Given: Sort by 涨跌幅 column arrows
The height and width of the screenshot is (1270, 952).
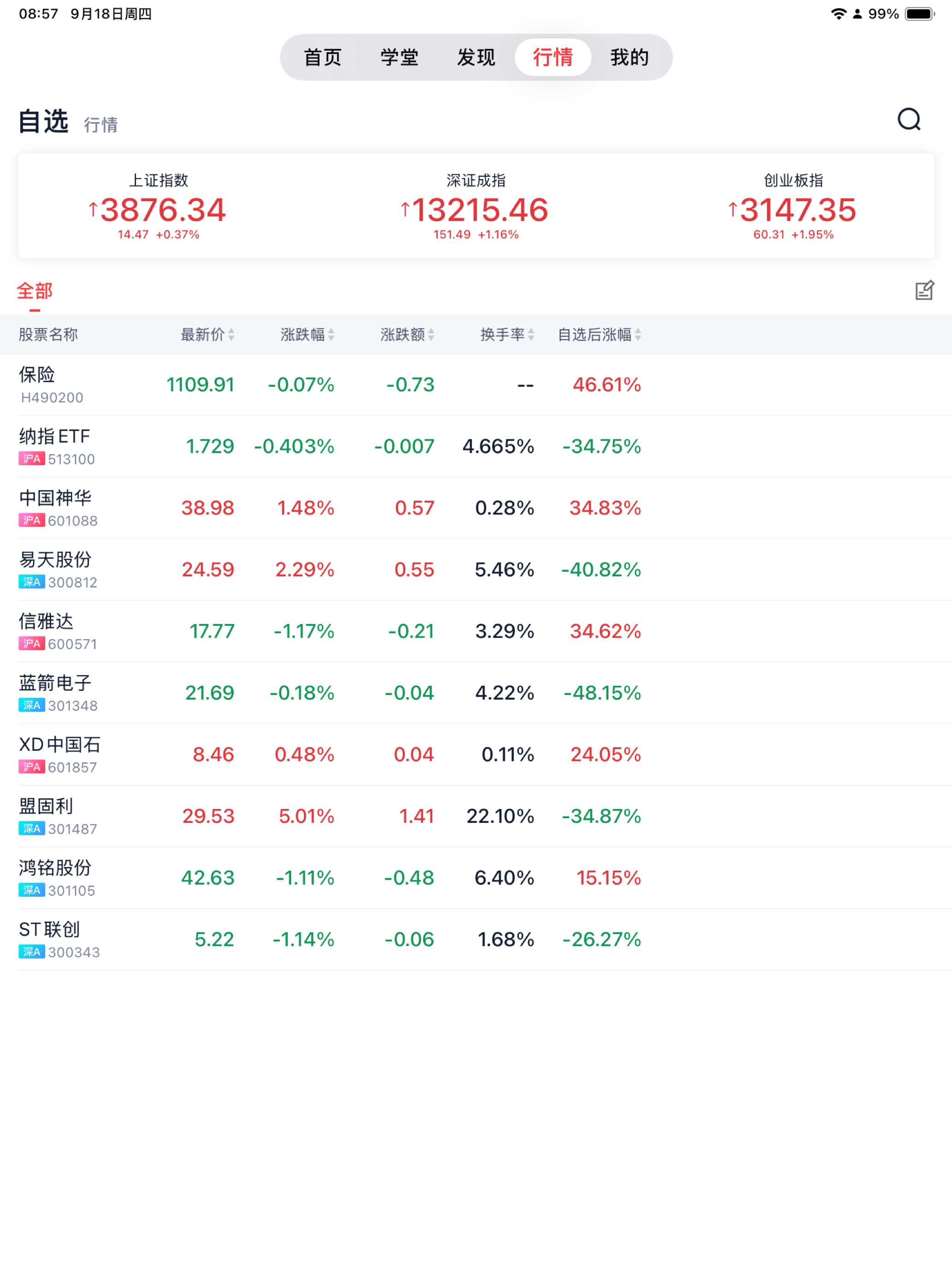Looking at the screenshot, I should (331, 334).
